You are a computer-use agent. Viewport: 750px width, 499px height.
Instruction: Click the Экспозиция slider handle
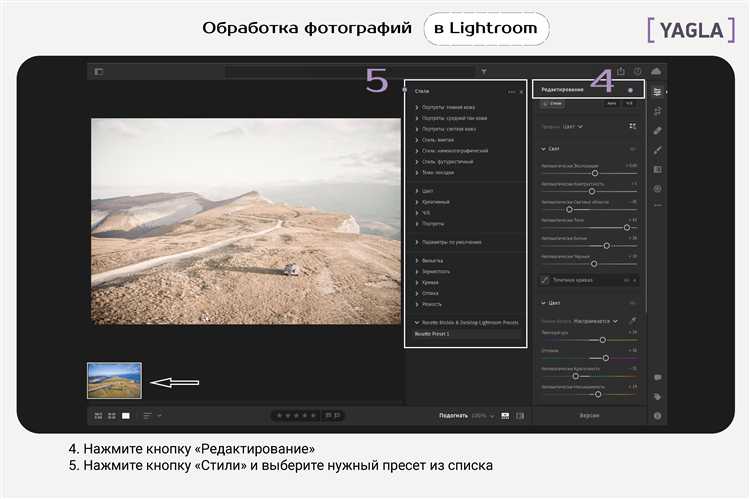coord(595,173)
